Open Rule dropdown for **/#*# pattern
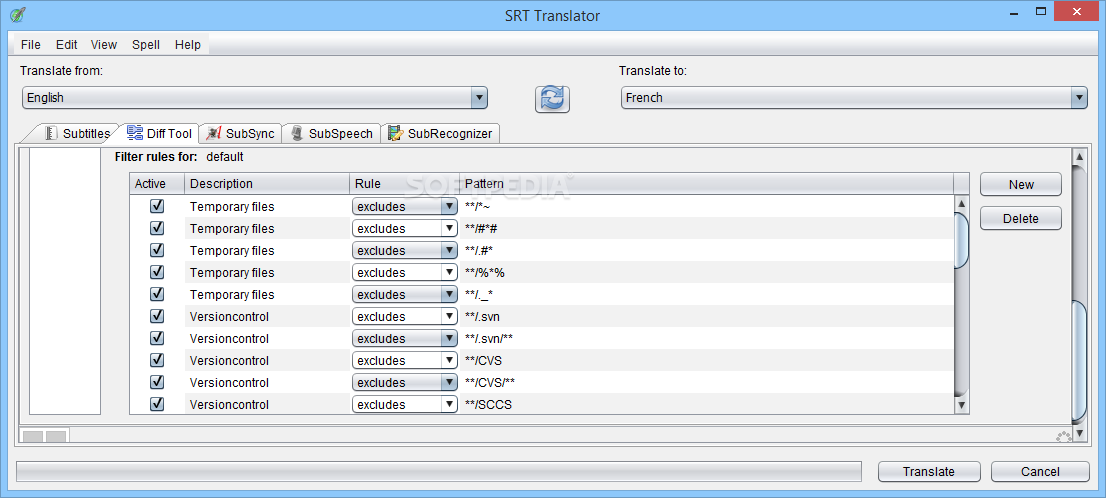Image resolution: width=1106 pixels, height=498 pixels. (x=405, y=229)
